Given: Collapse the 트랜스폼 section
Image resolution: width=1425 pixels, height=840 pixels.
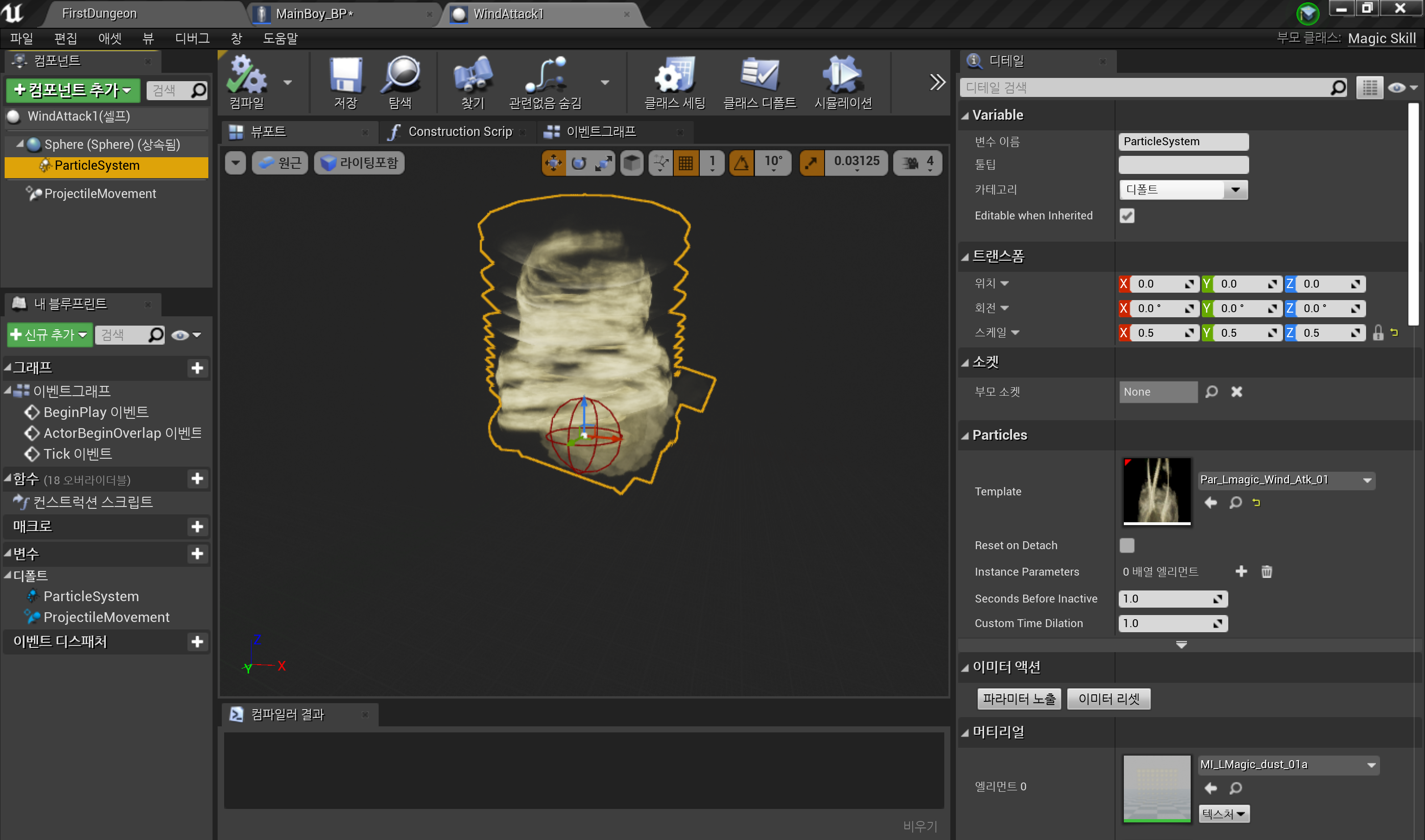Looking at the screenshot, I should (x=965, y=257).
